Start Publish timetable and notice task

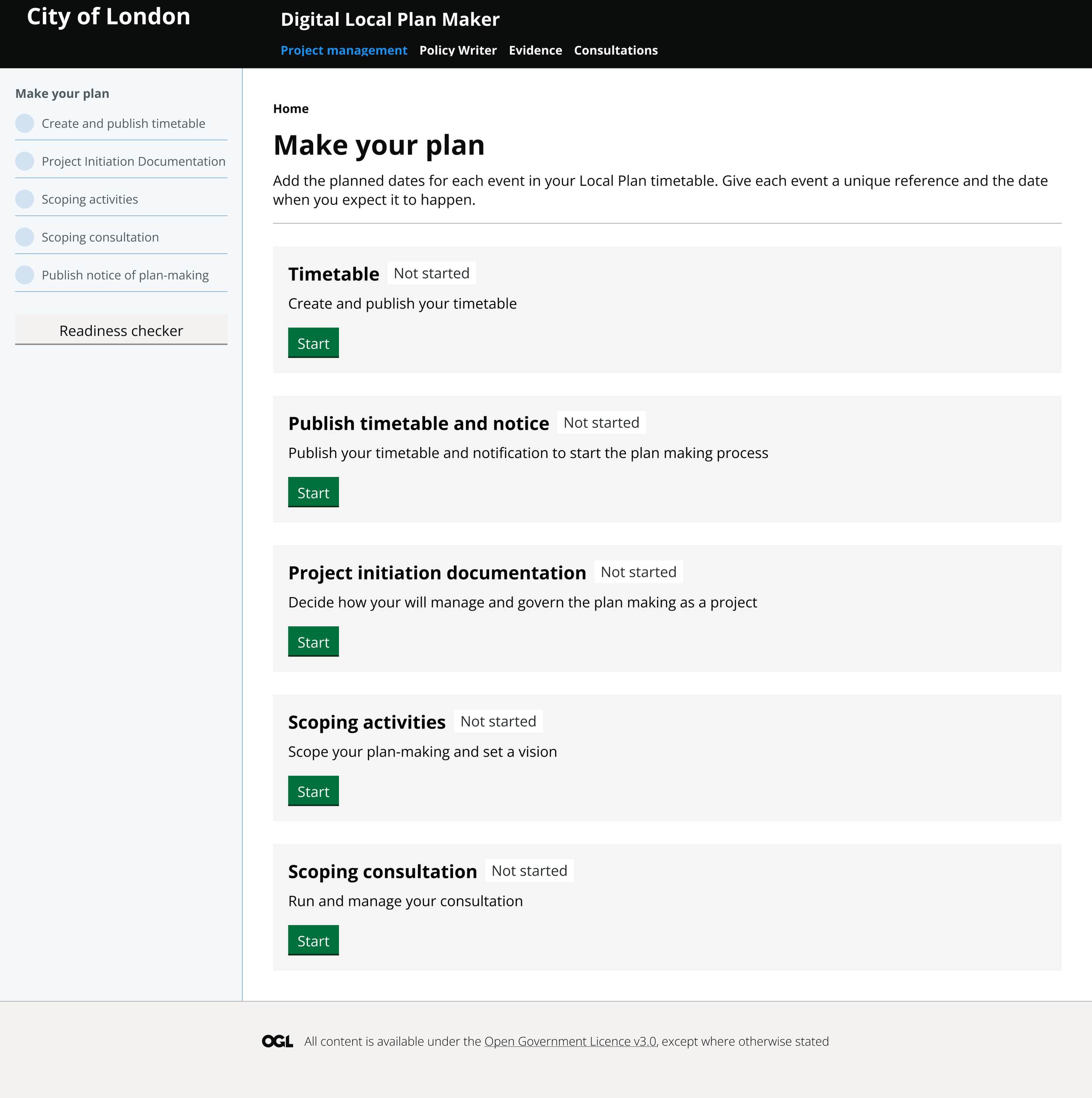pyautogui.click(x=313, y=492)
